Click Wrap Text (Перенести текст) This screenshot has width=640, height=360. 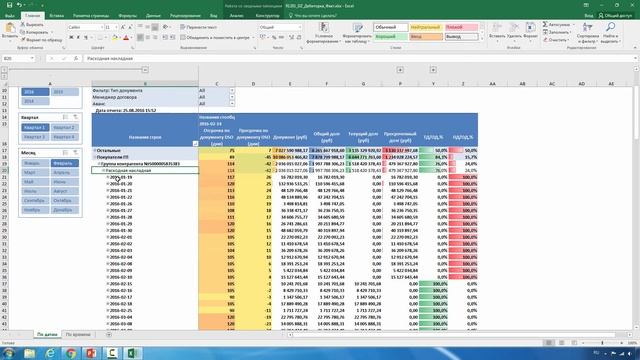199,27
